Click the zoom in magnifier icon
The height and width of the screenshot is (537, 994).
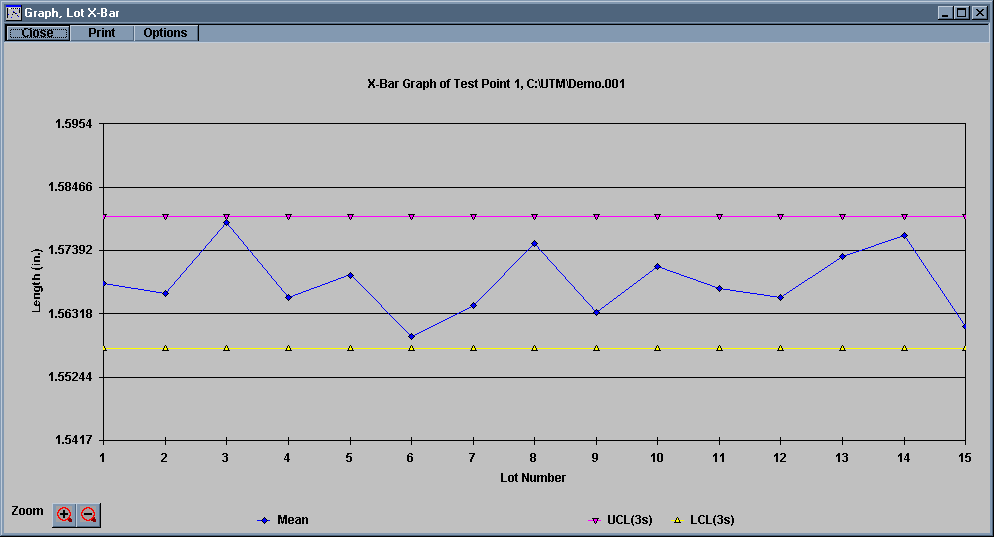pyautogui.click(x=64, y=515)
